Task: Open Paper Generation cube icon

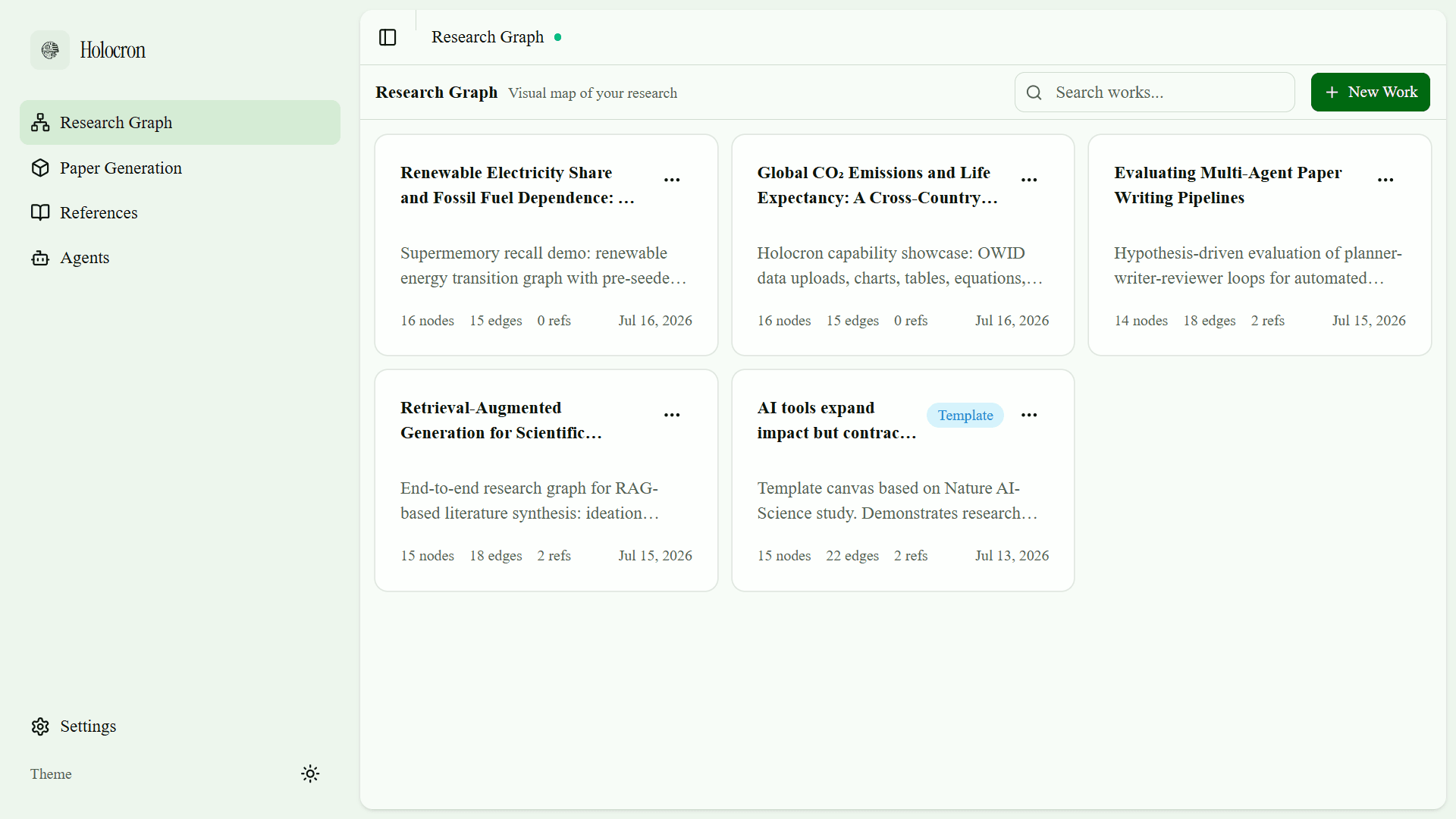Action: pyautogui.click(x=40, y=168)
